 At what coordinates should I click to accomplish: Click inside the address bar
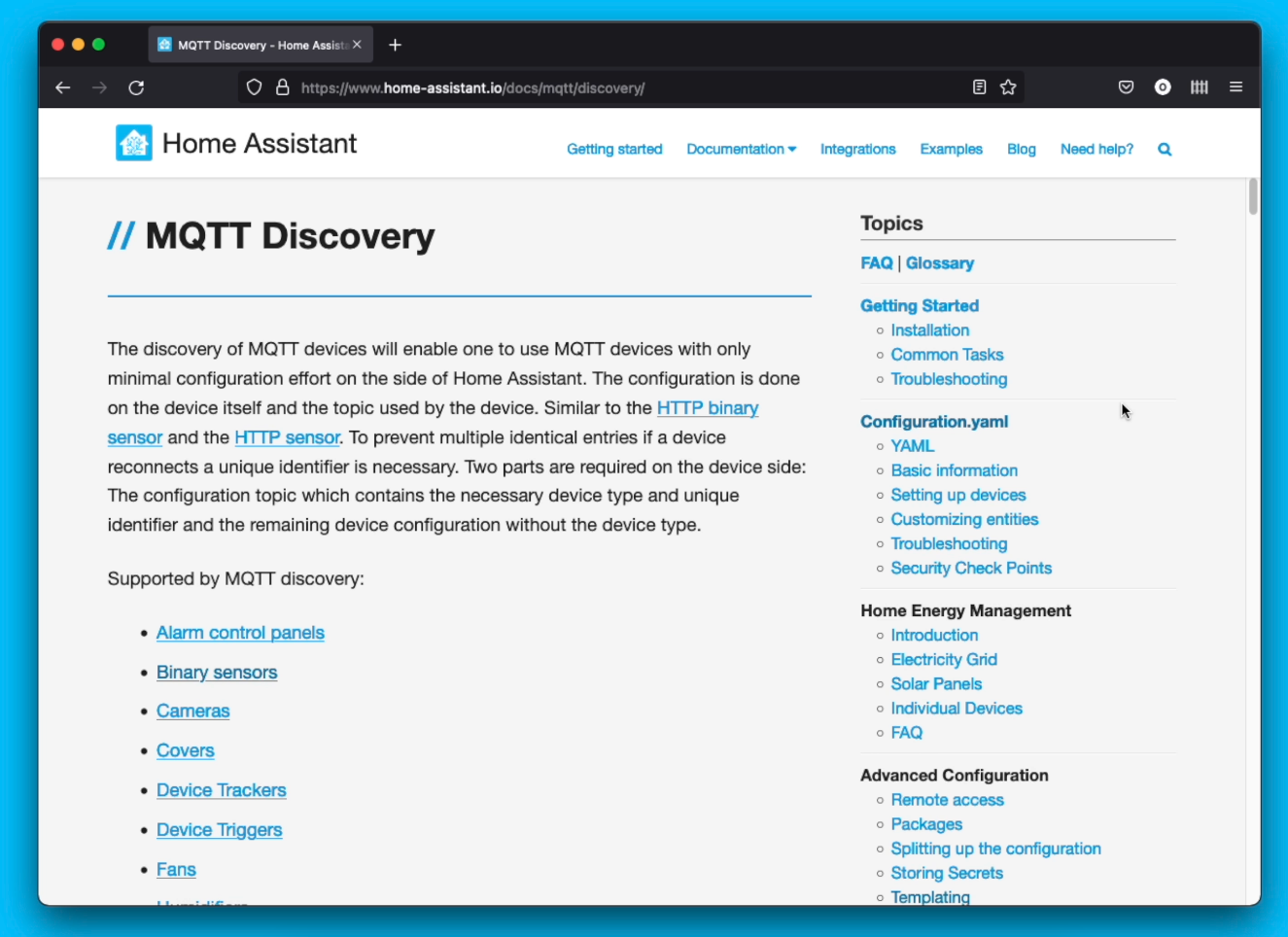click(x=583, y=87)
